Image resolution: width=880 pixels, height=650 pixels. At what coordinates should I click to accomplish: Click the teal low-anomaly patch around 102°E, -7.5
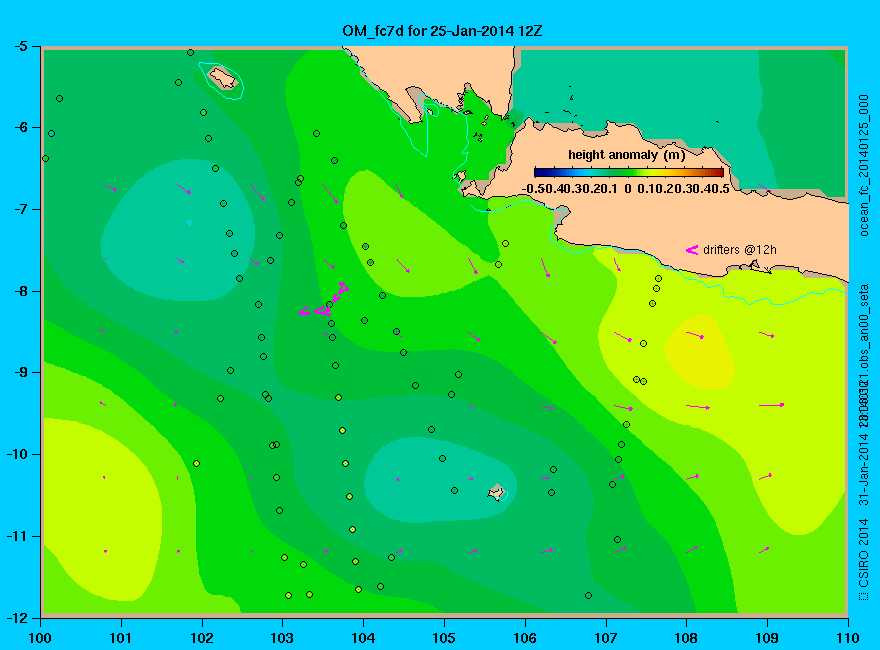point(177,230)
